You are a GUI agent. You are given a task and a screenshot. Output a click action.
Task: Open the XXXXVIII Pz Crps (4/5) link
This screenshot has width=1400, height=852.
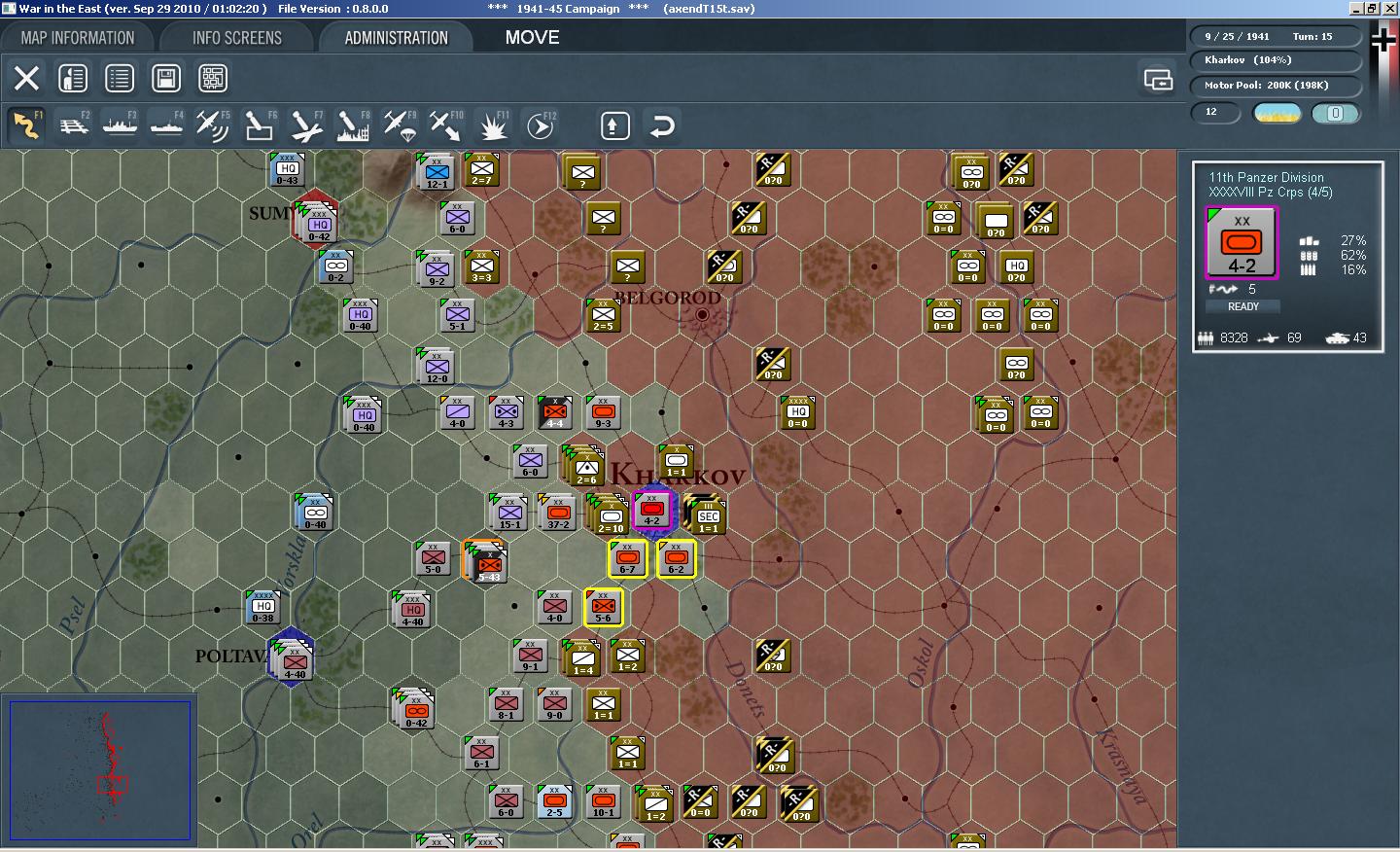point(1270,192)
